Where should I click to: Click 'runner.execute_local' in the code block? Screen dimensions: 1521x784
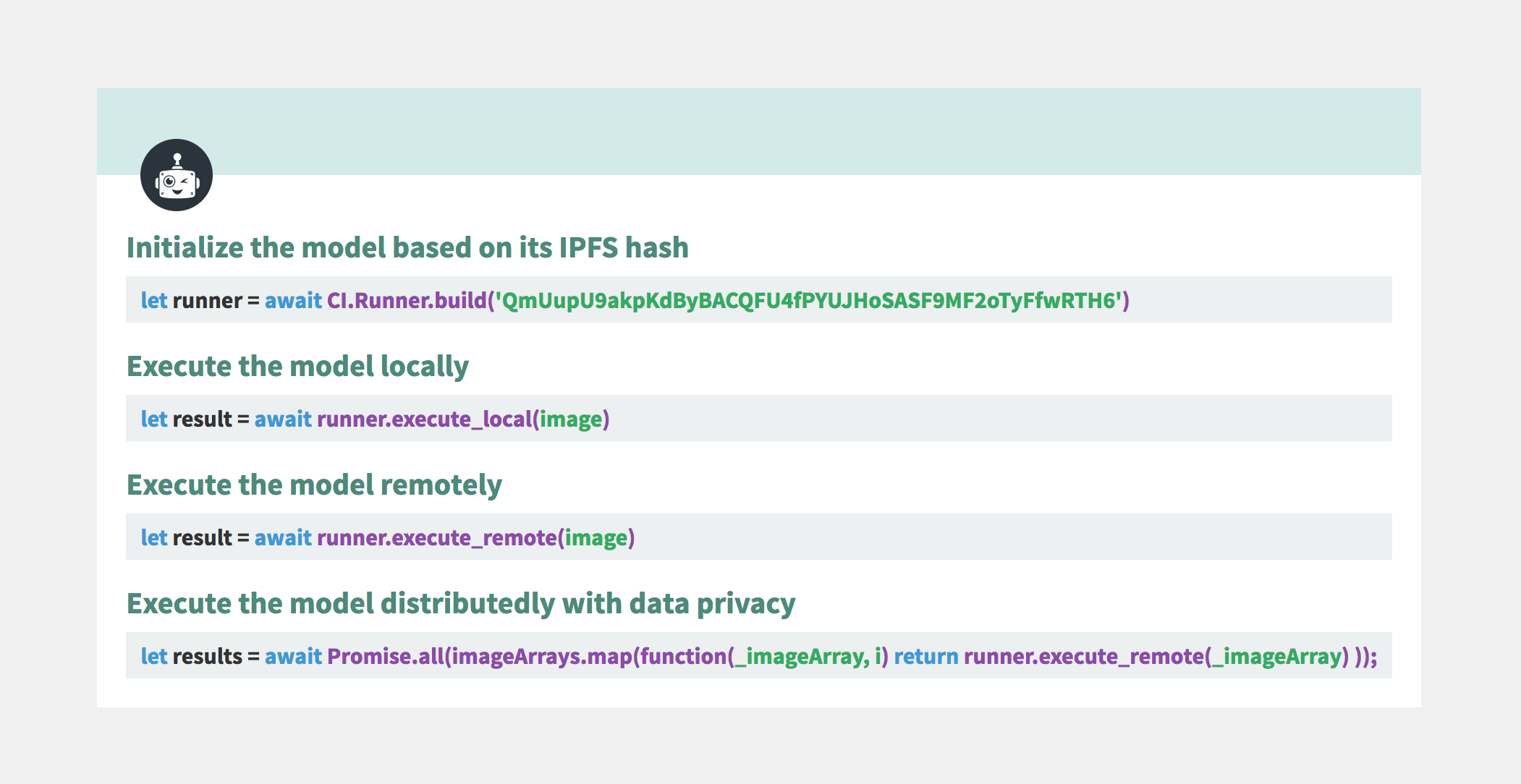click(424, 419)
